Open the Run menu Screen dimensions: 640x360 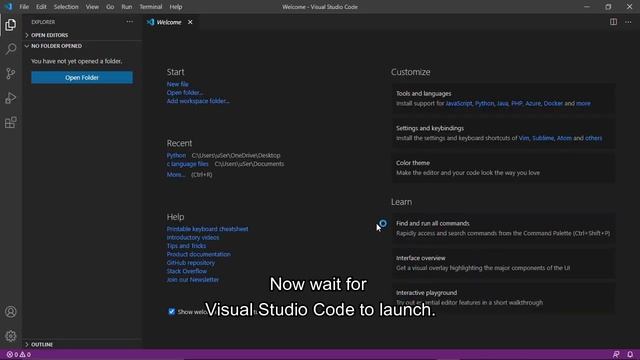tap(127, 7)
